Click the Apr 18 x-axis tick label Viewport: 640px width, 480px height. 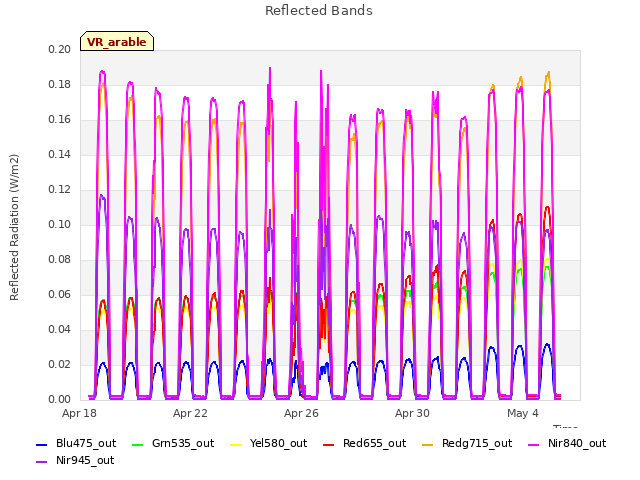(79, 413)
